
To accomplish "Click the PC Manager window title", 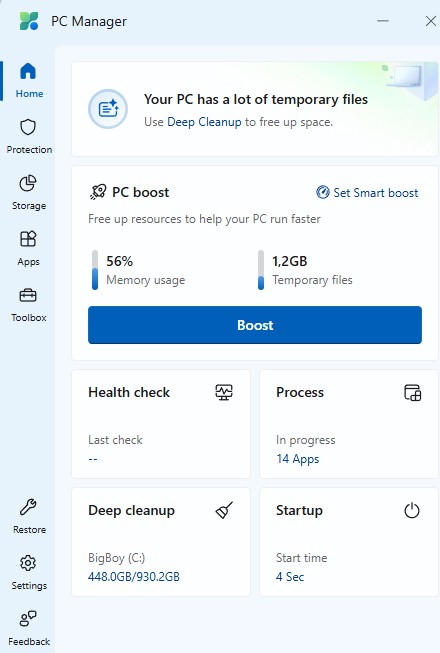I will [x=89, y=21].
